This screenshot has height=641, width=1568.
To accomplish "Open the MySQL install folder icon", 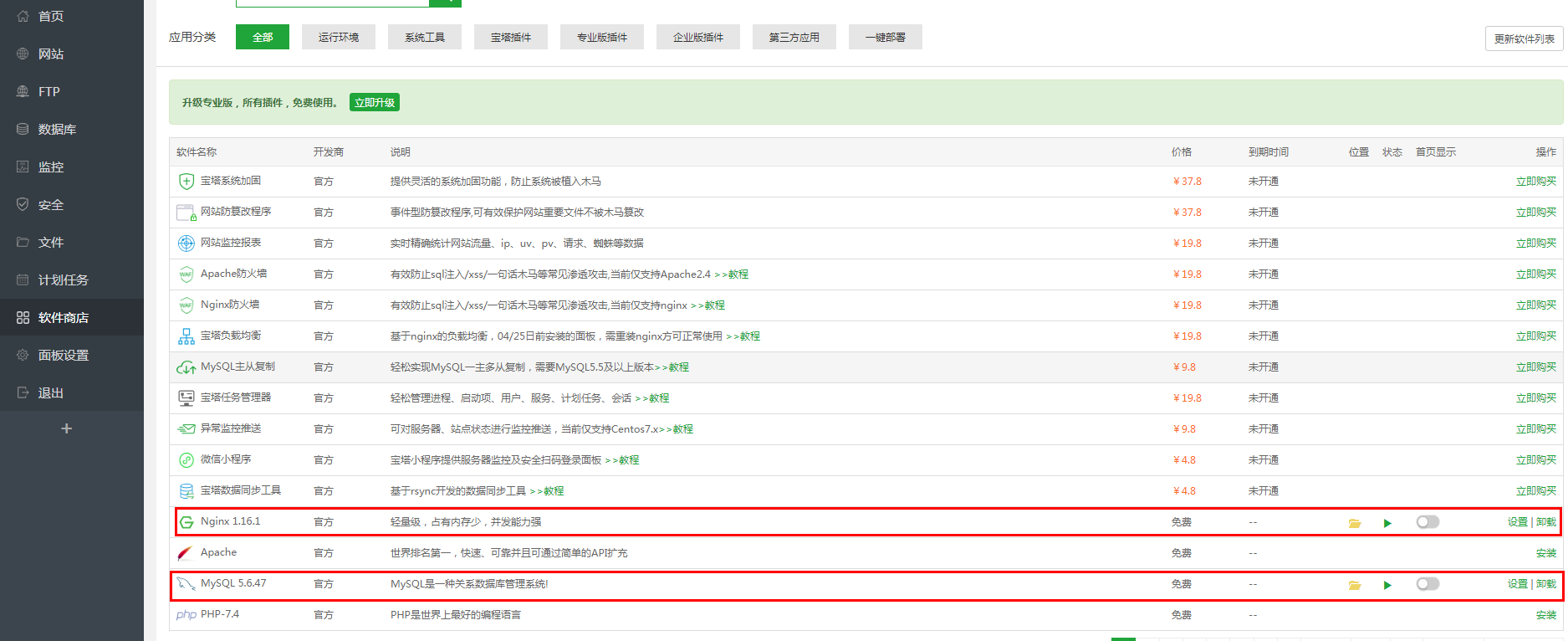I will (1355, 585).
